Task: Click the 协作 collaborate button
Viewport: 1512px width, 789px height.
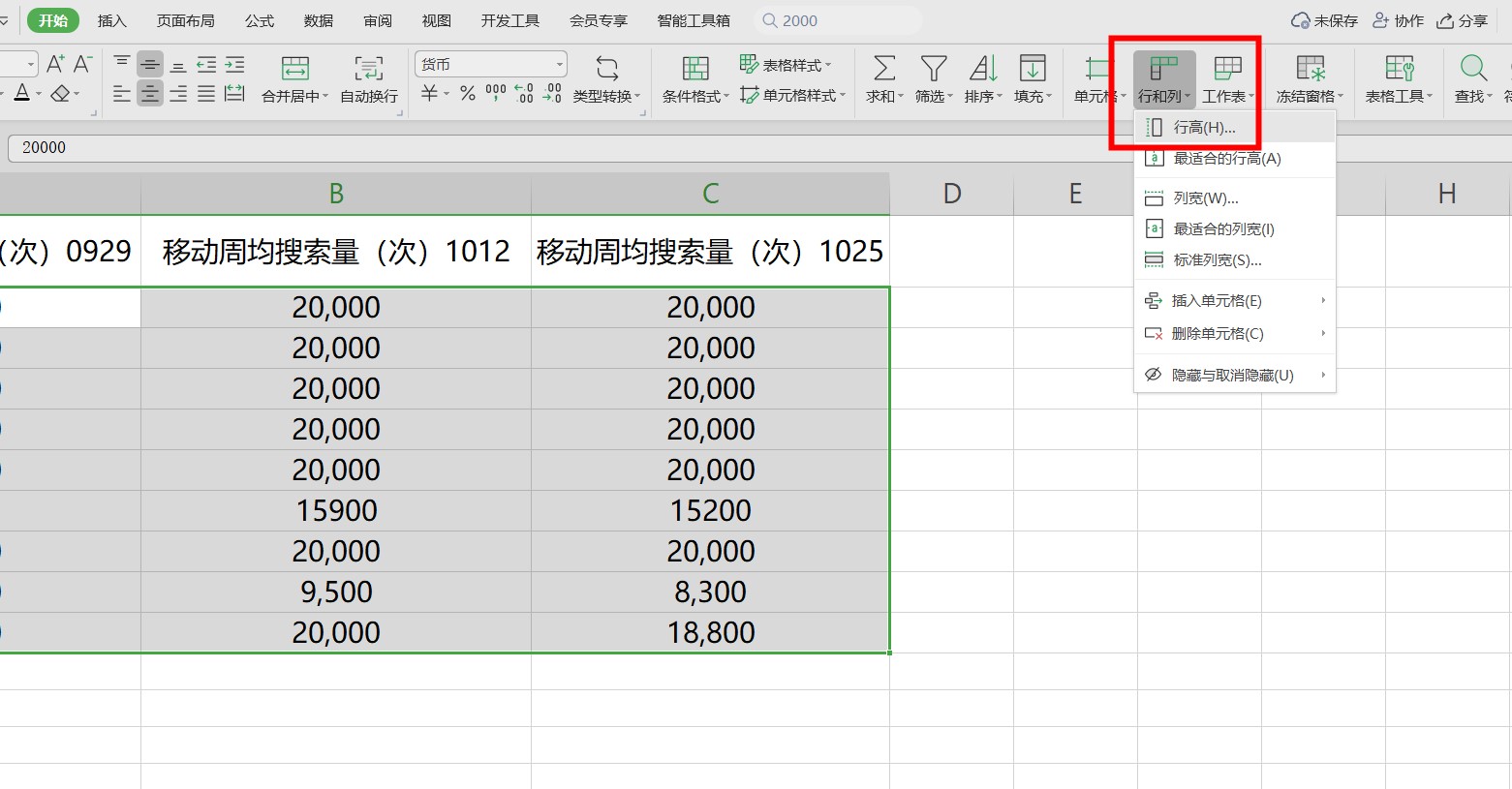Action: pos(1399,20)
